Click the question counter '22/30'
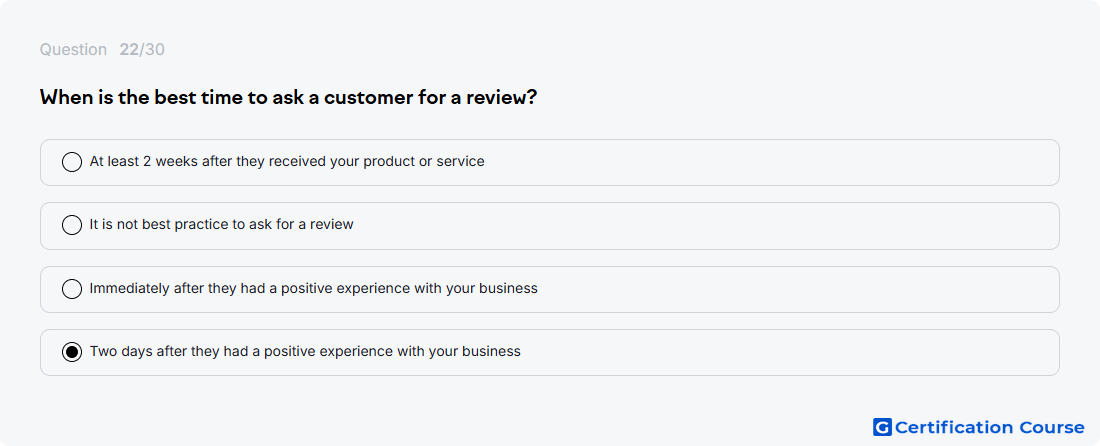This screenshot has width=1100, height=446. 142,50
